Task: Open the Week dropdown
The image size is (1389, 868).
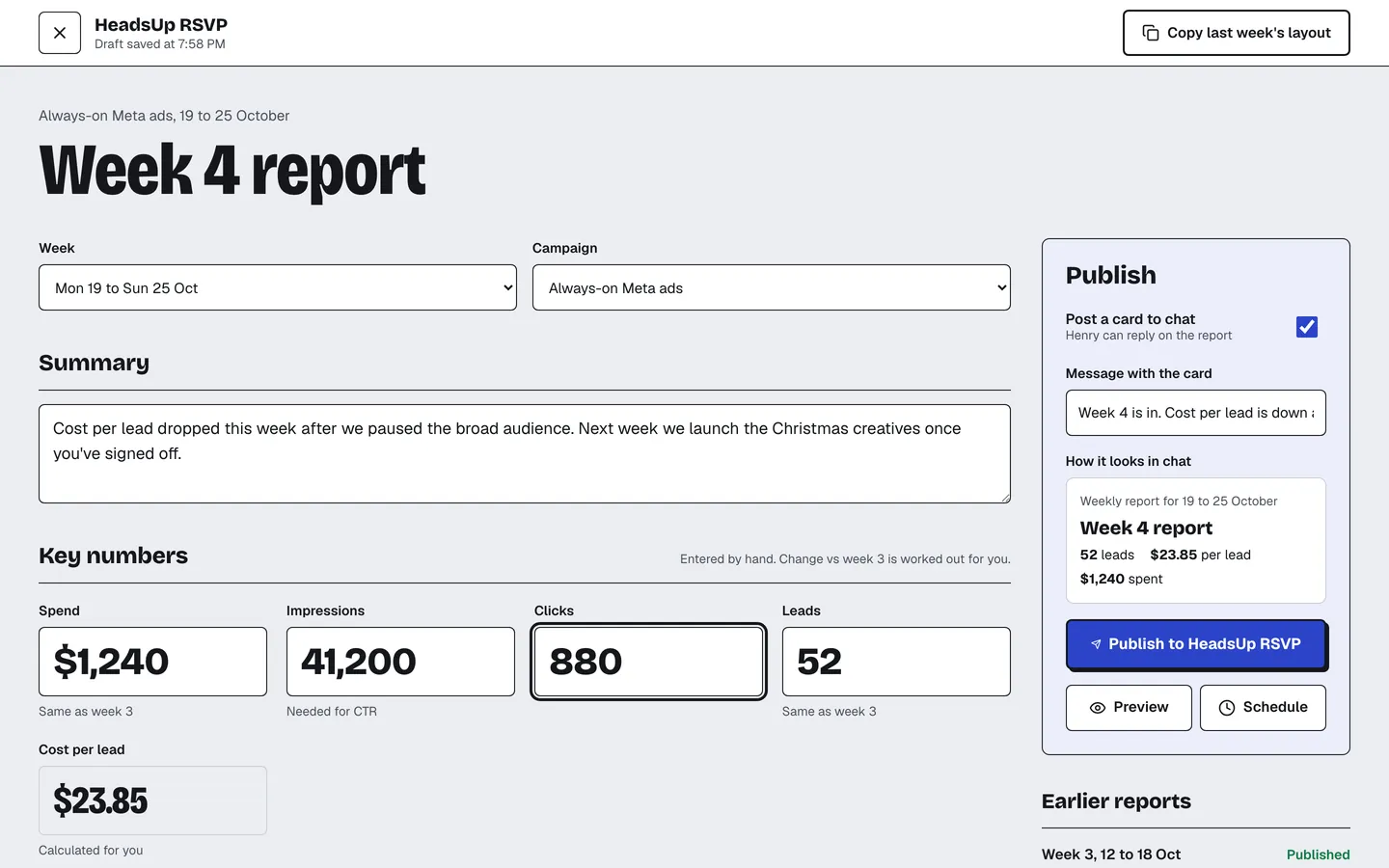Action: [x=278, y=287]
